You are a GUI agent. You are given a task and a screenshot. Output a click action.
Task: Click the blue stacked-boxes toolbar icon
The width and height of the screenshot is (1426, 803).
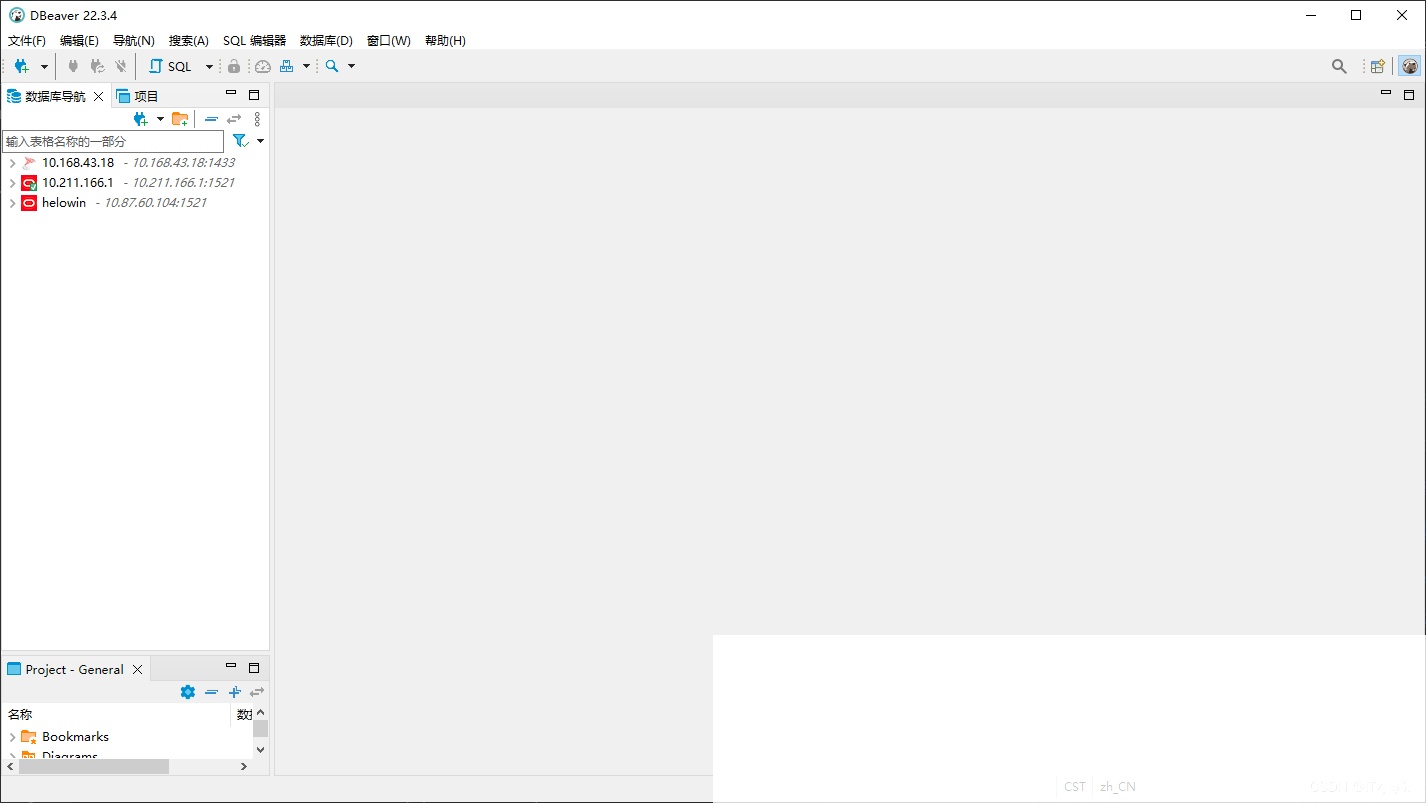(x=287, y=66)
